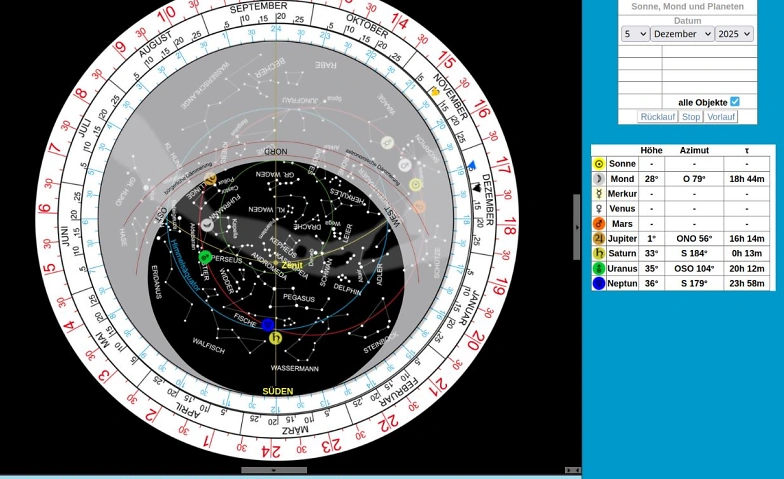
Task: Click the green Uranus marker on the star chart
Action: pyautogui.click(x=205, y=257)
